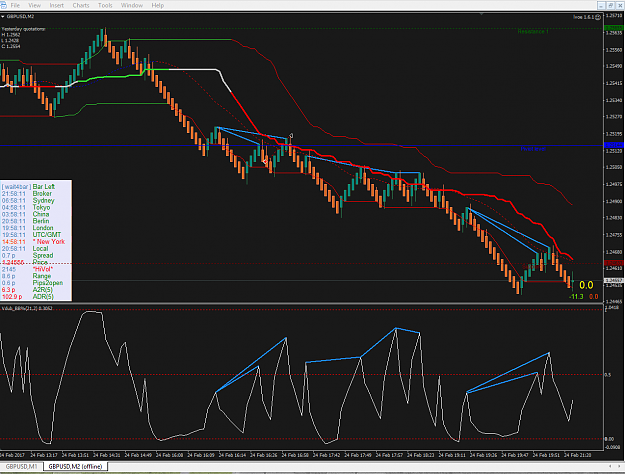
Task: Click the expert advisor smiley icon
Action: click(x=598, y=17)
